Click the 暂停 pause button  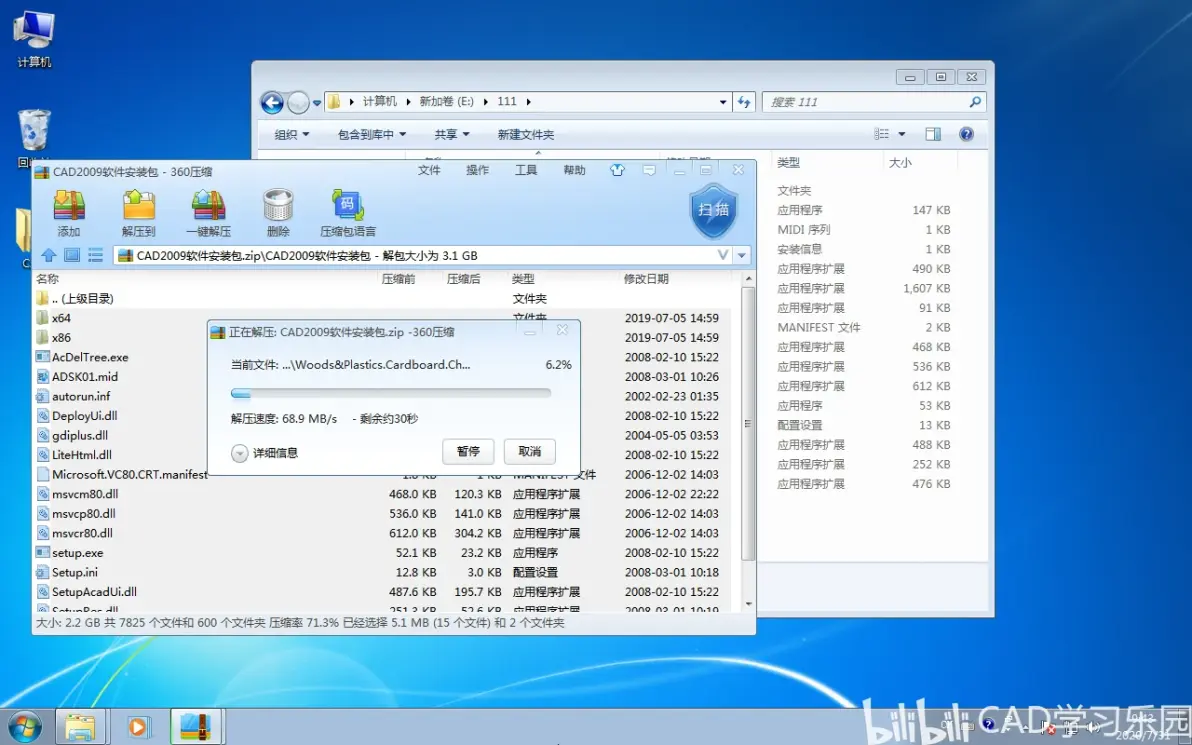[468, 452]
